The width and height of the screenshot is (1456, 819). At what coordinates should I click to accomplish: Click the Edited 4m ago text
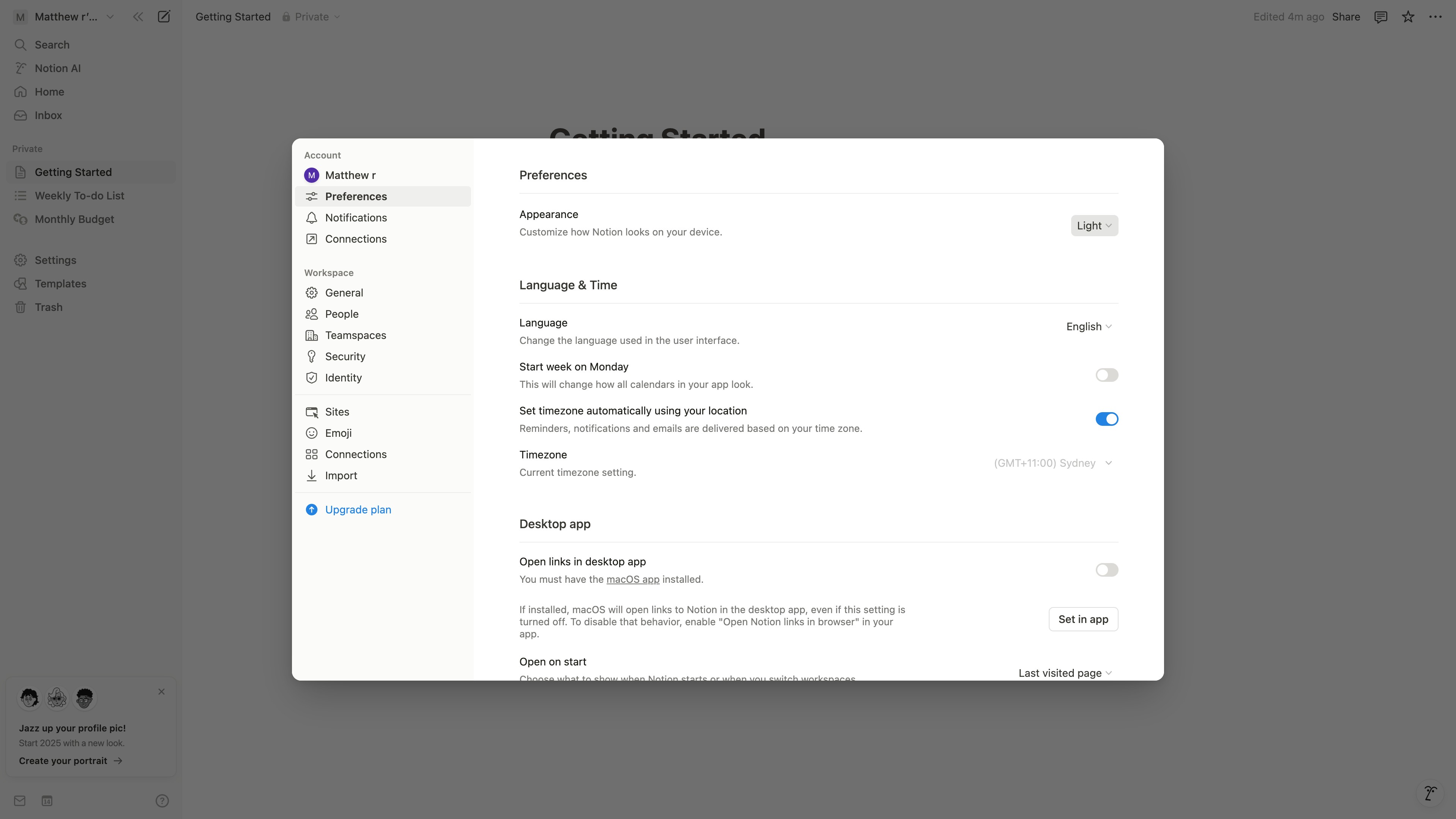point(1289,17)
